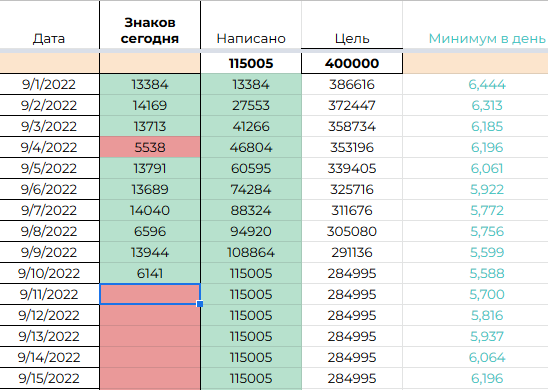Click the selected empty cell for 9/11/2022
This screenshot has height=390, width=548.
click(x=150, y=294)
